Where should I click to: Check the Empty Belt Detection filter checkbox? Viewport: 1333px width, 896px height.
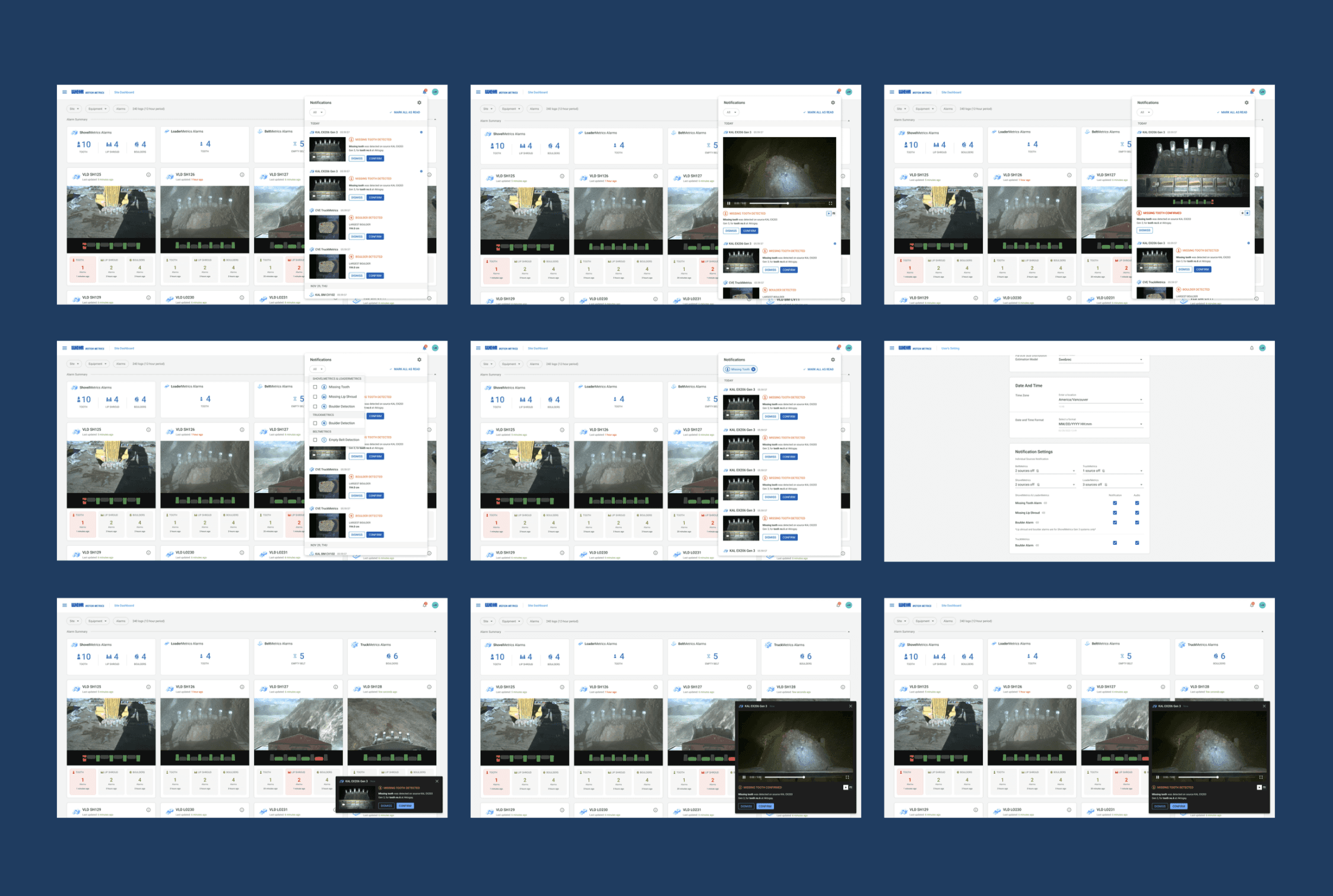tap(315, 440)
